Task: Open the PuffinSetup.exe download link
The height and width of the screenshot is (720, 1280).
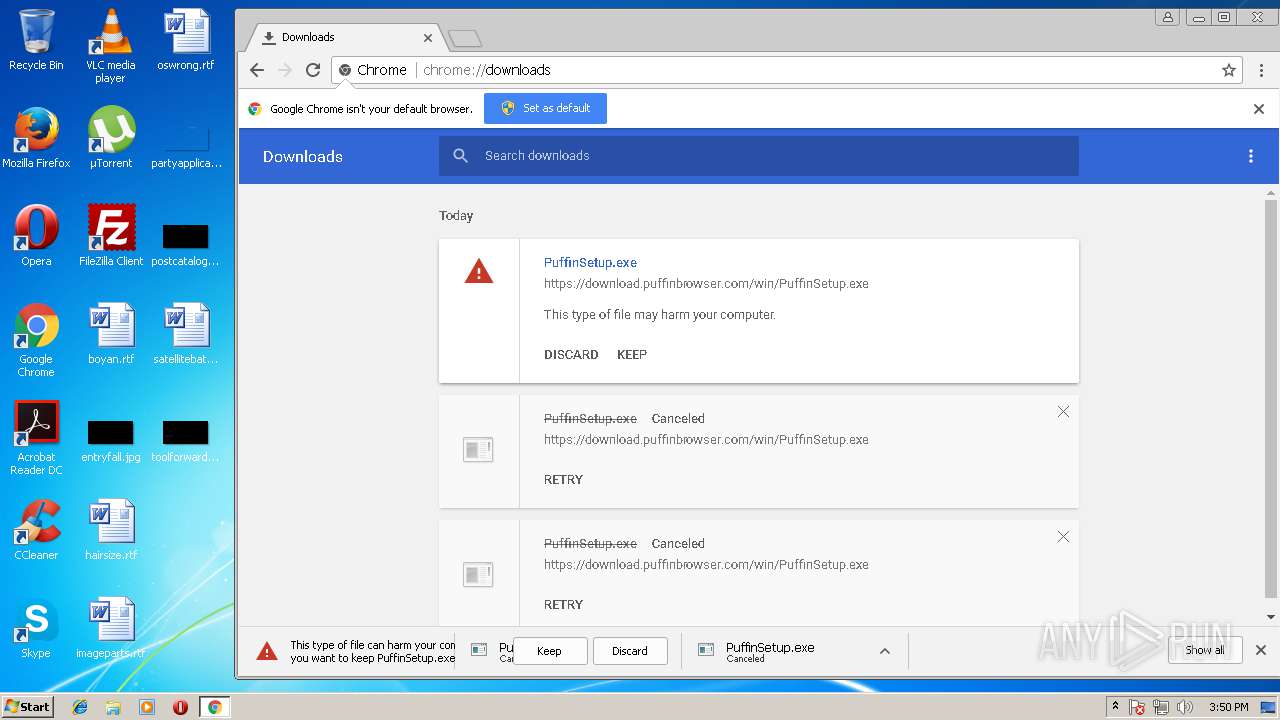Action: (x=590, y=262)
